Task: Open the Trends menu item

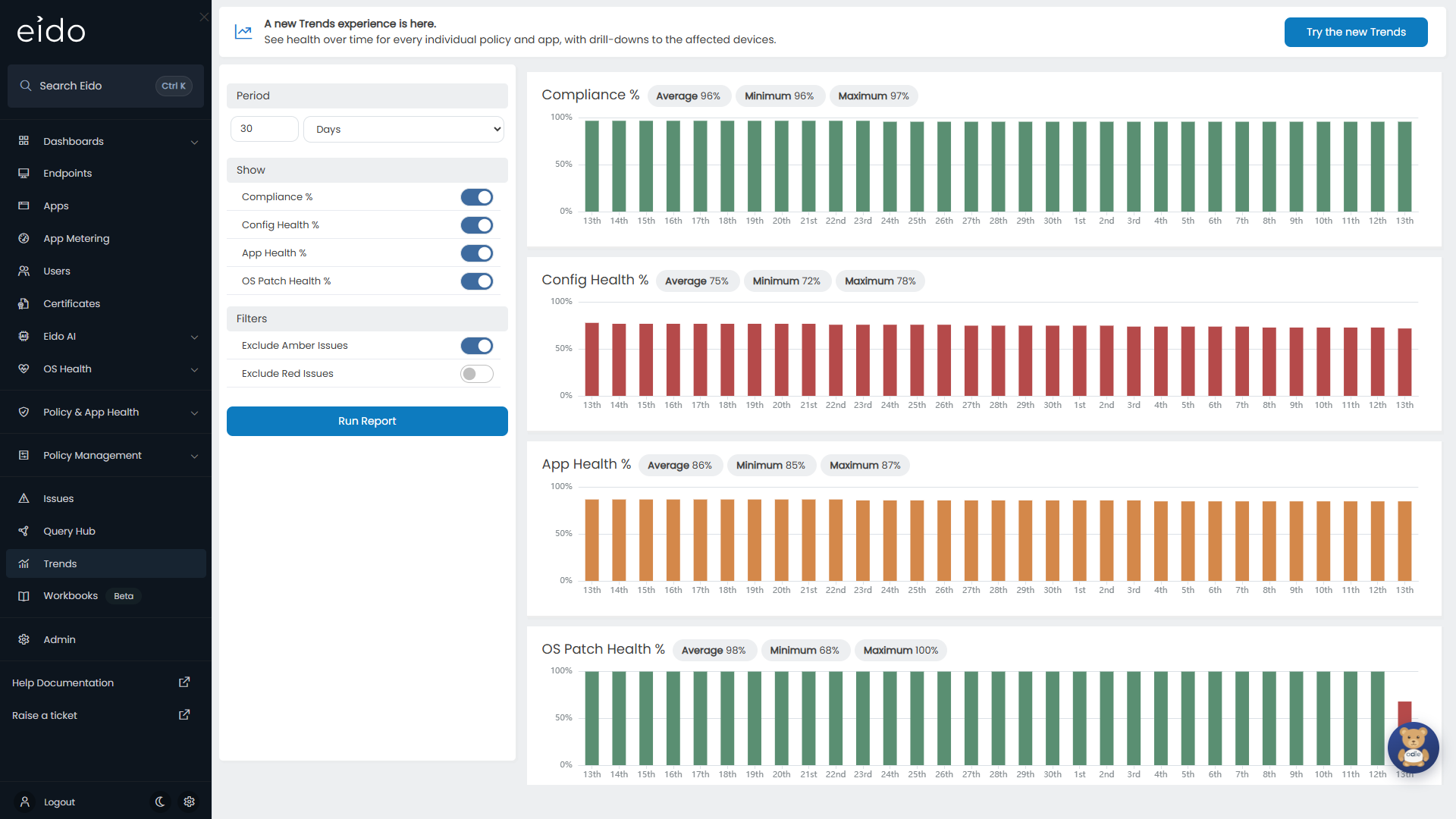Action: click(x=105, y=563)
